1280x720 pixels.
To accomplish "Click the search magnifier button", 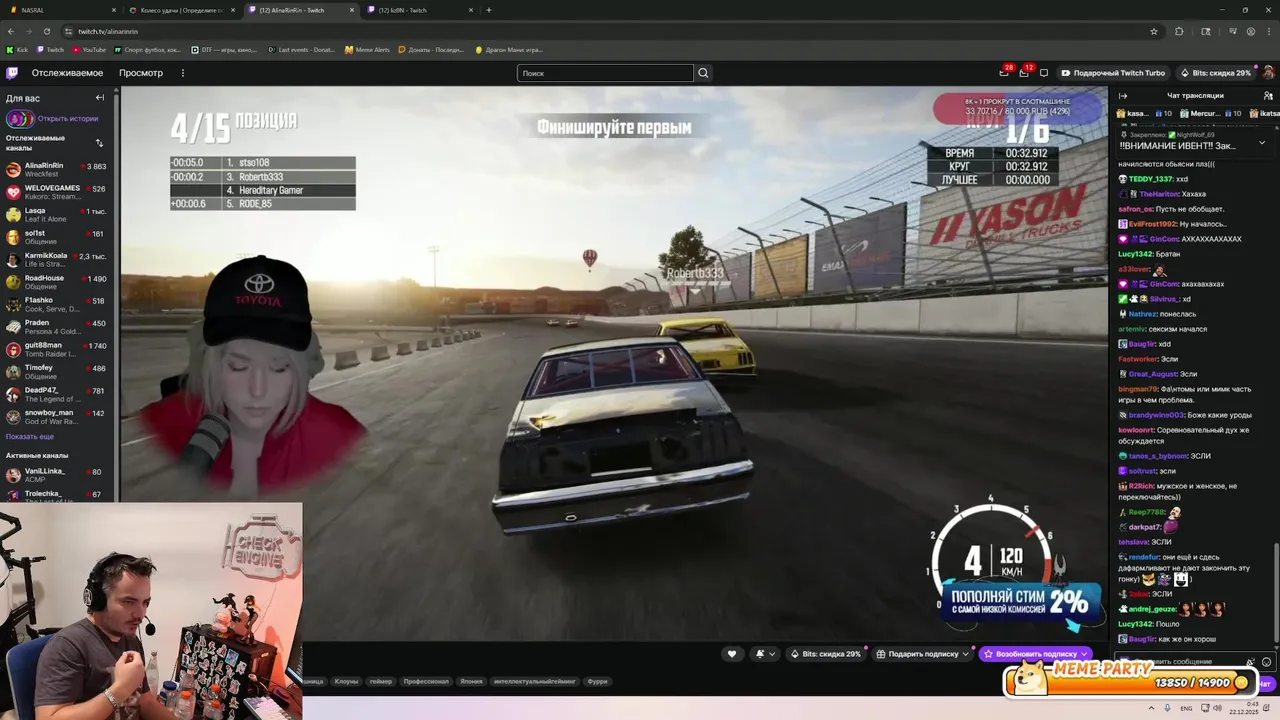I will tap(703, 73).
